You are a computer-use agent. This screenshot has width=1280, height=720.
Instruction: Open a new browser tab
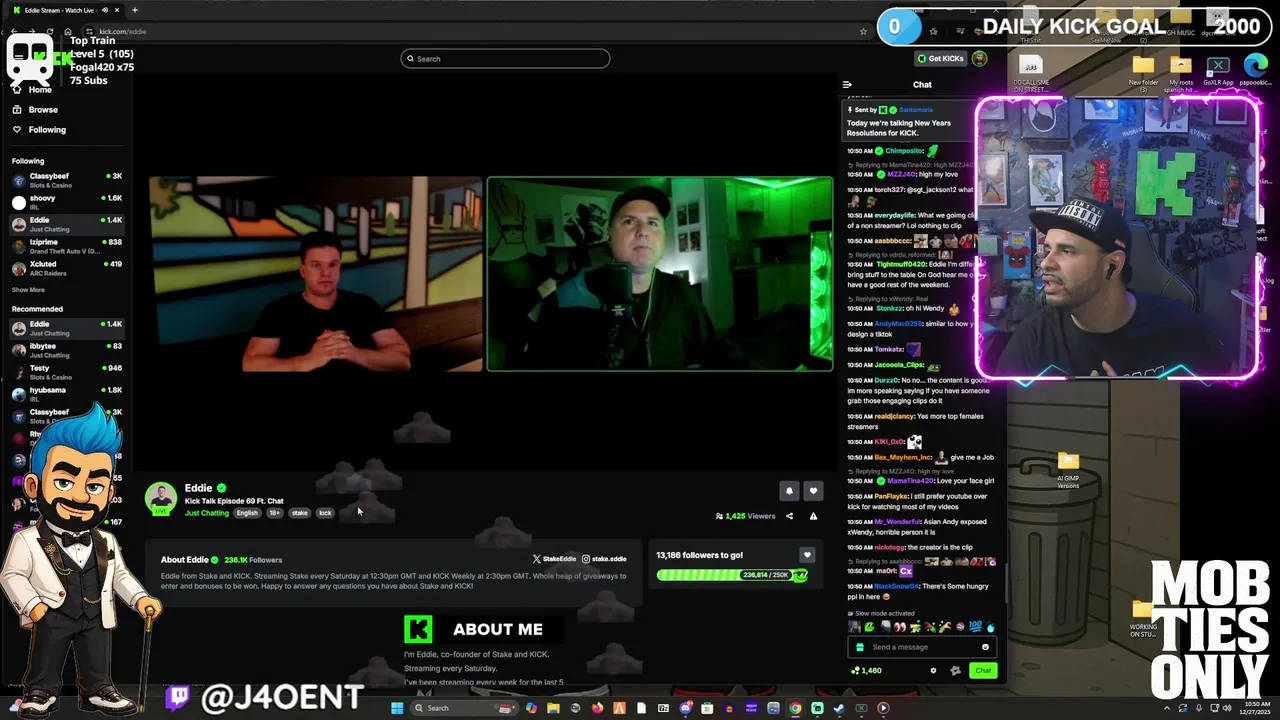pos(134,10)
